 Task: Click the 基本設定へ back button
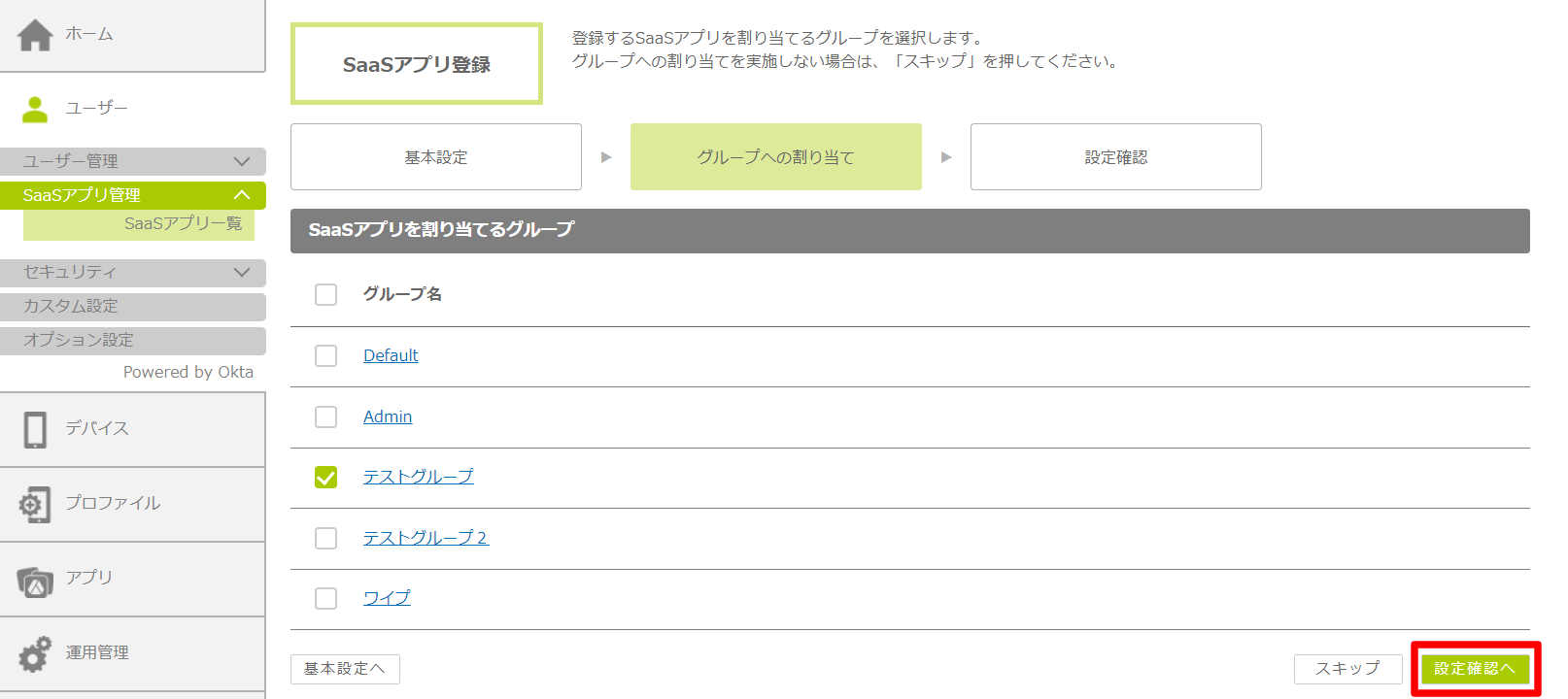pos(345,669)
